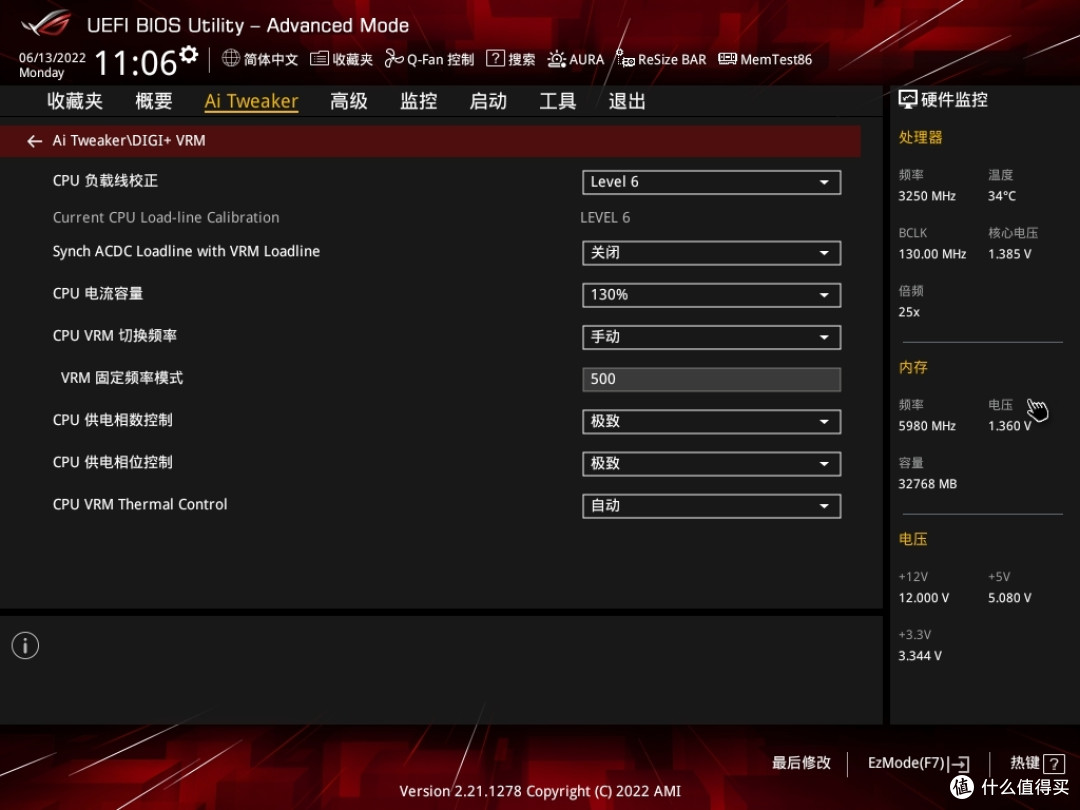Viewport: 1080px width, 810px height.
Task: Open the AURA lighting icon
Action: pos(557,59)
